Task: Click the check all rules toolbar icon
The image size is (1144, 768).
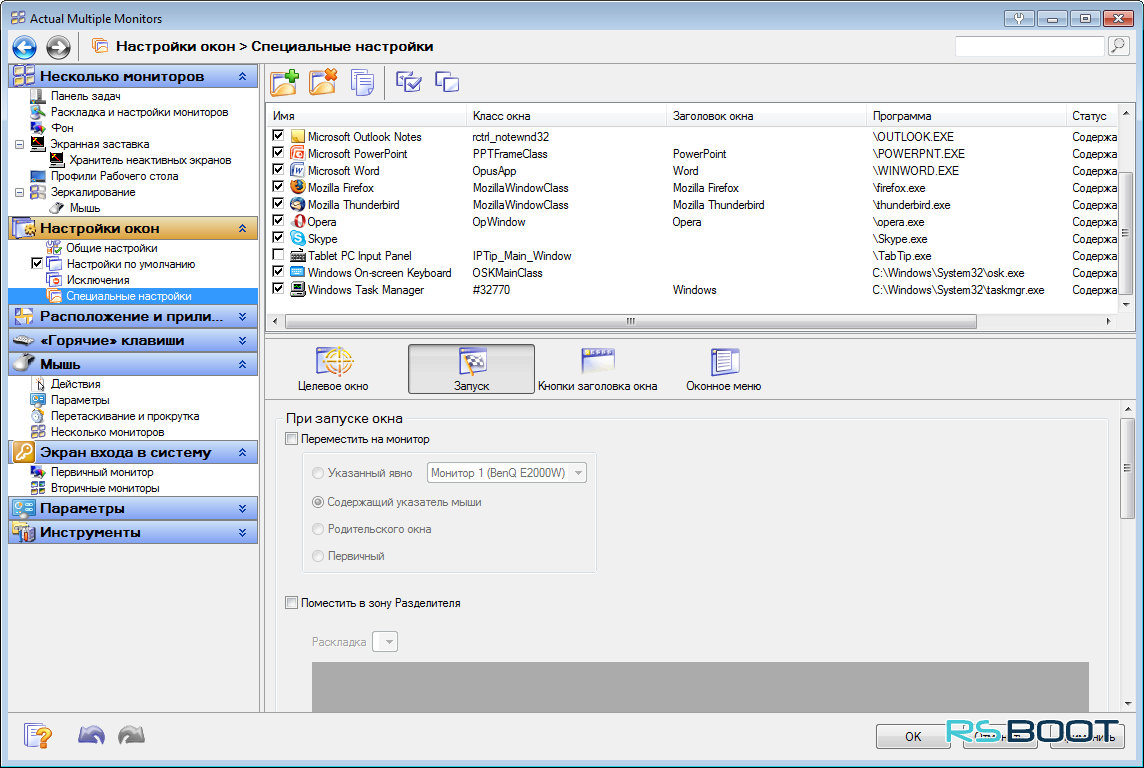Action: 409,82
